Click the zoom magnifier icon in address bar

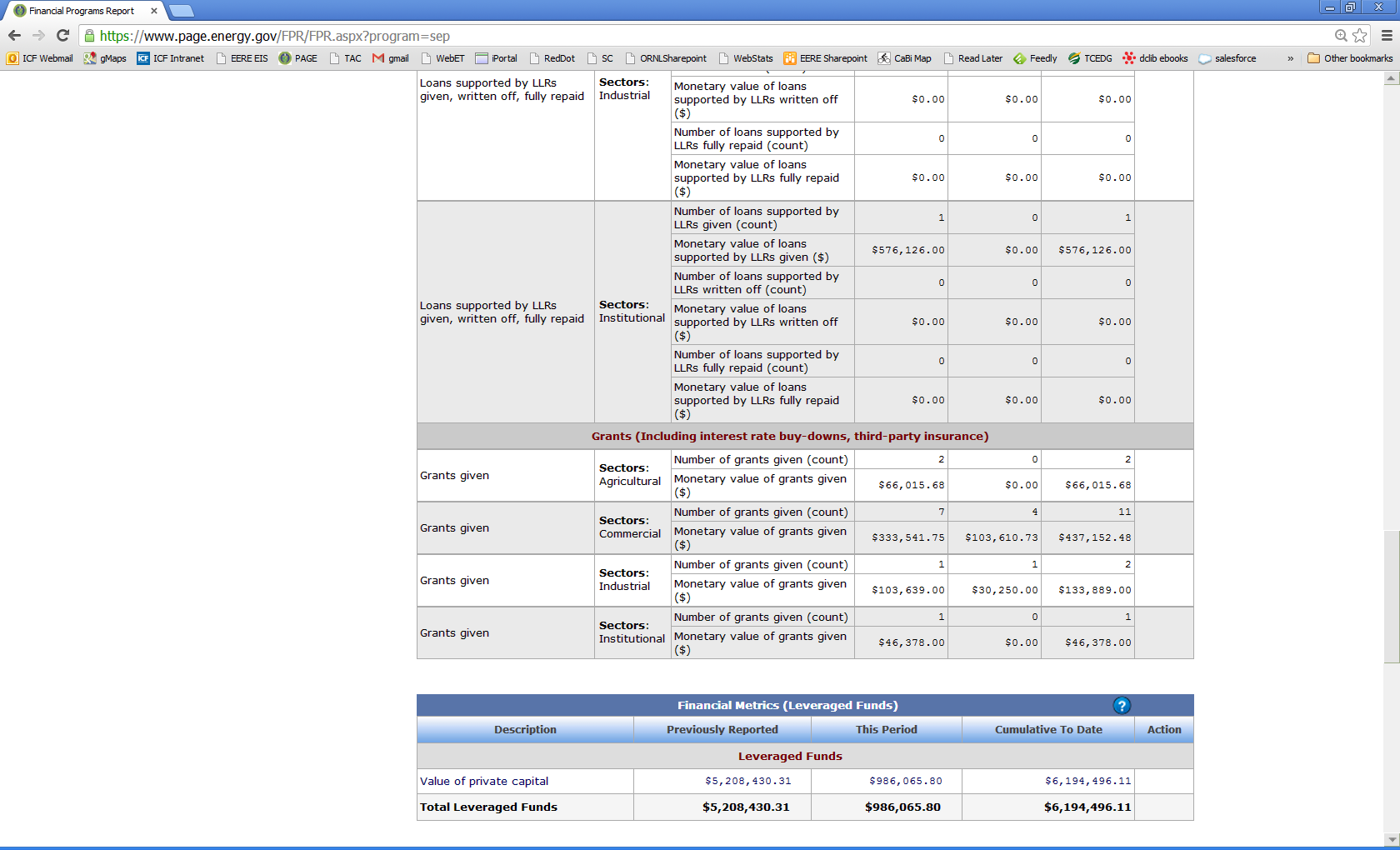1341,36
